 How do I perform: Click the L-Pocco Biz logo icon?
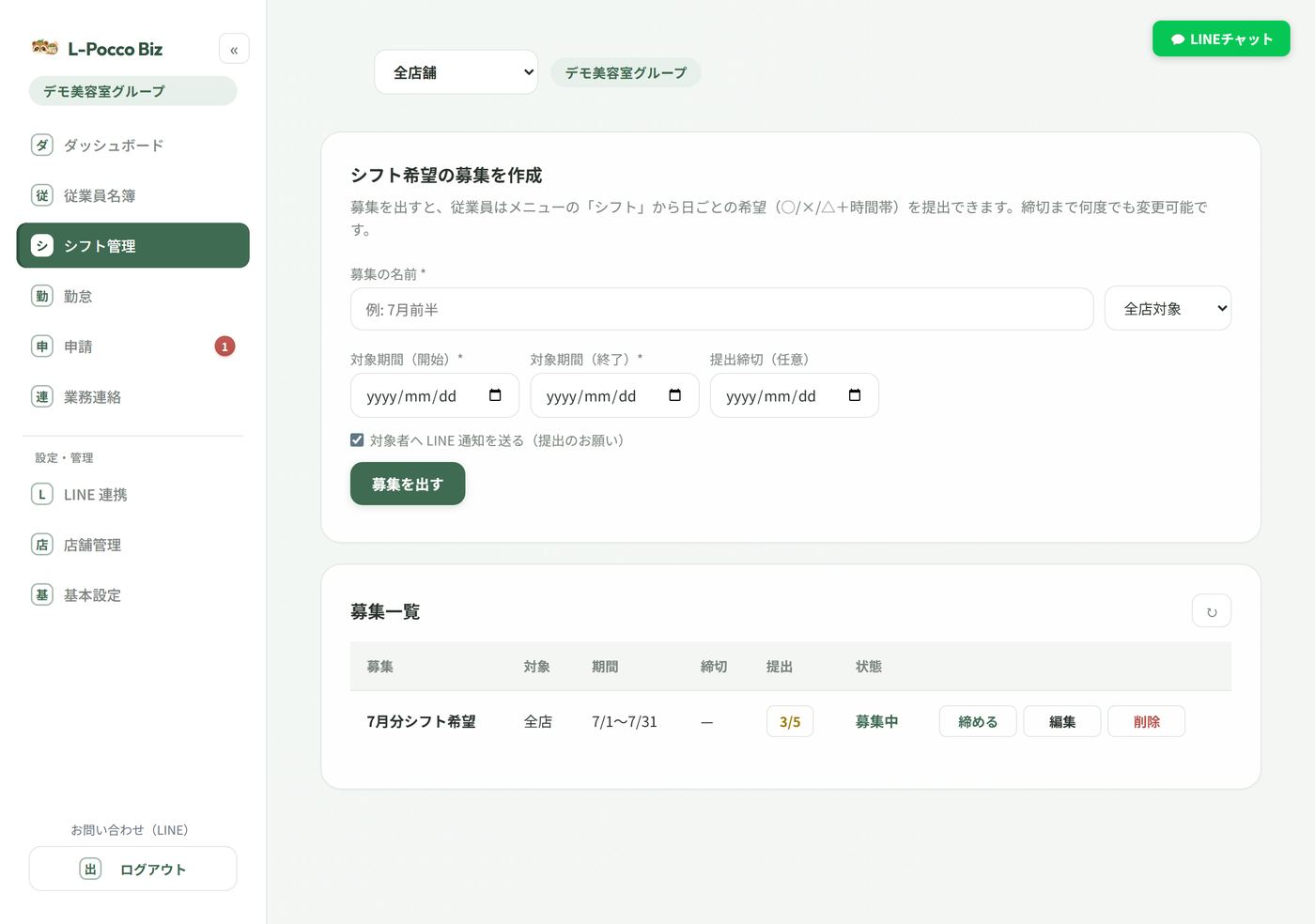click(x=44, y=48)
